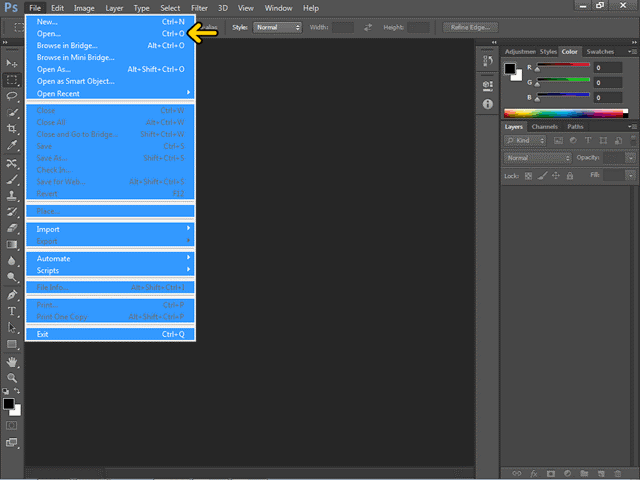
Task: Toggle Quick Mask mode
Action: 11,426
